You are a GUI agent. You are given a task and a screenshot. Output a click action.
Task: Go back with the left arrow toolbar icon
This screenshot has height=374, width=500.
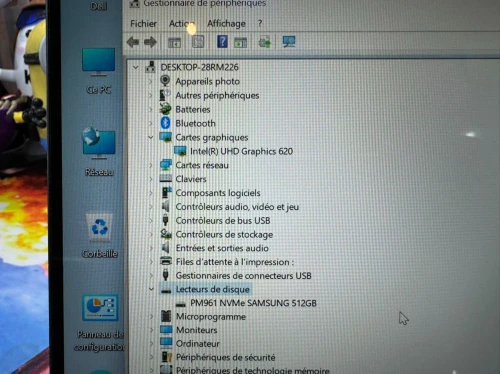(x=133, y=42)
